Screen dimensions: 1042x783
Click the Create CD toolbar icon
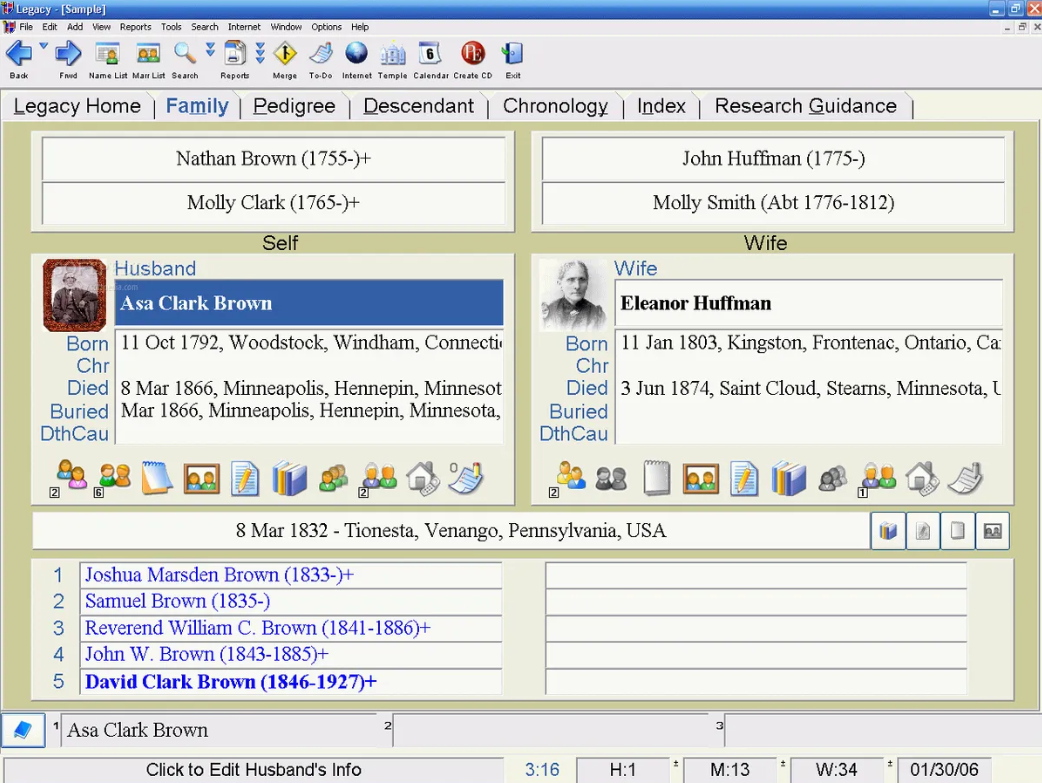tap(472, 54)
